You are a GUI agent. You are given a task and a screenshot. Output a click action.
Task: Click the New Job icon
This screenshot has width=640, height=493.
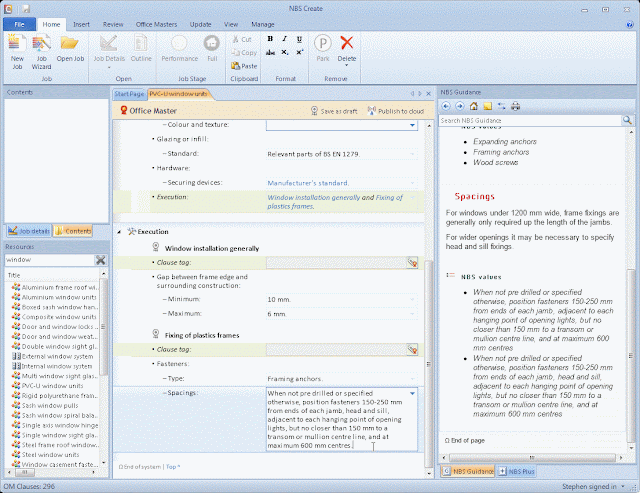coord(17,43)
